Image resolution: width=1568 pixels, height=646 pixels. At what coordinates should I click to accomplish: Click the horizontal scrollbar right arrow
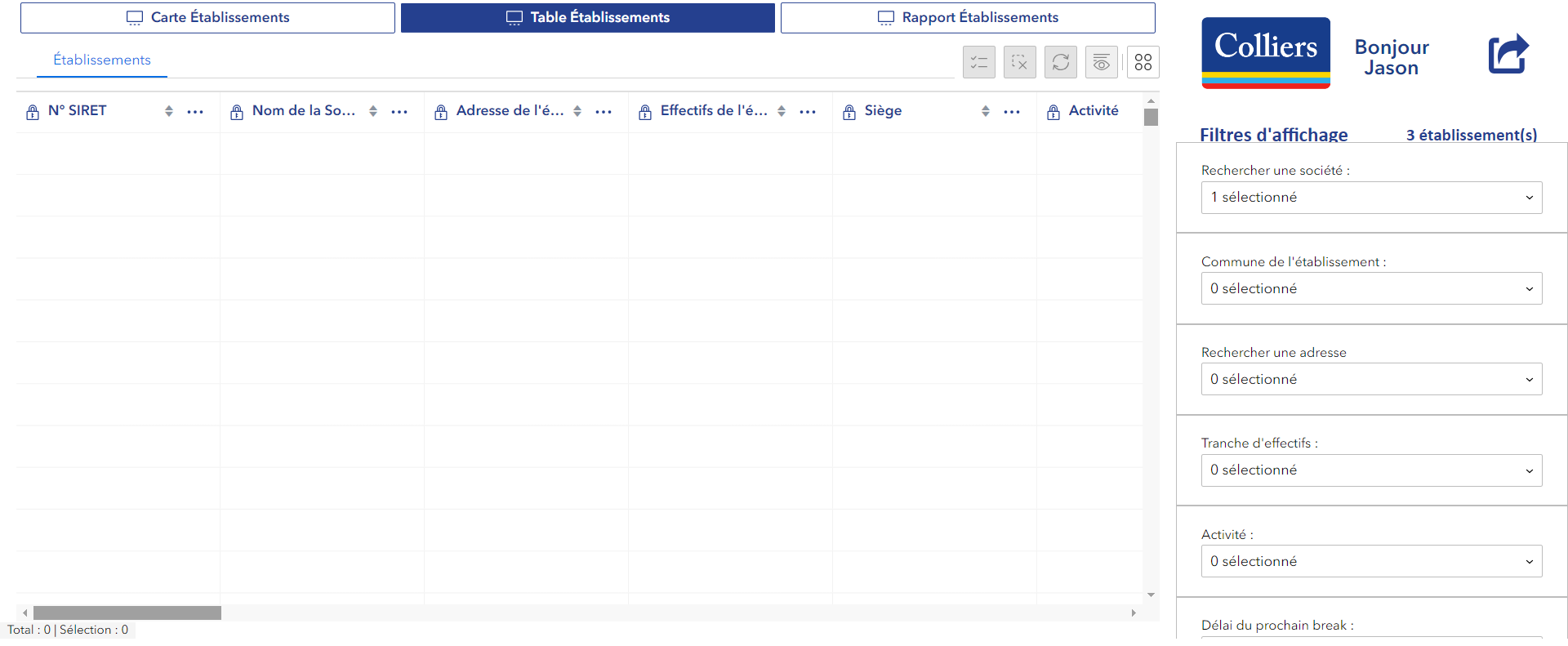[1134, 613]
